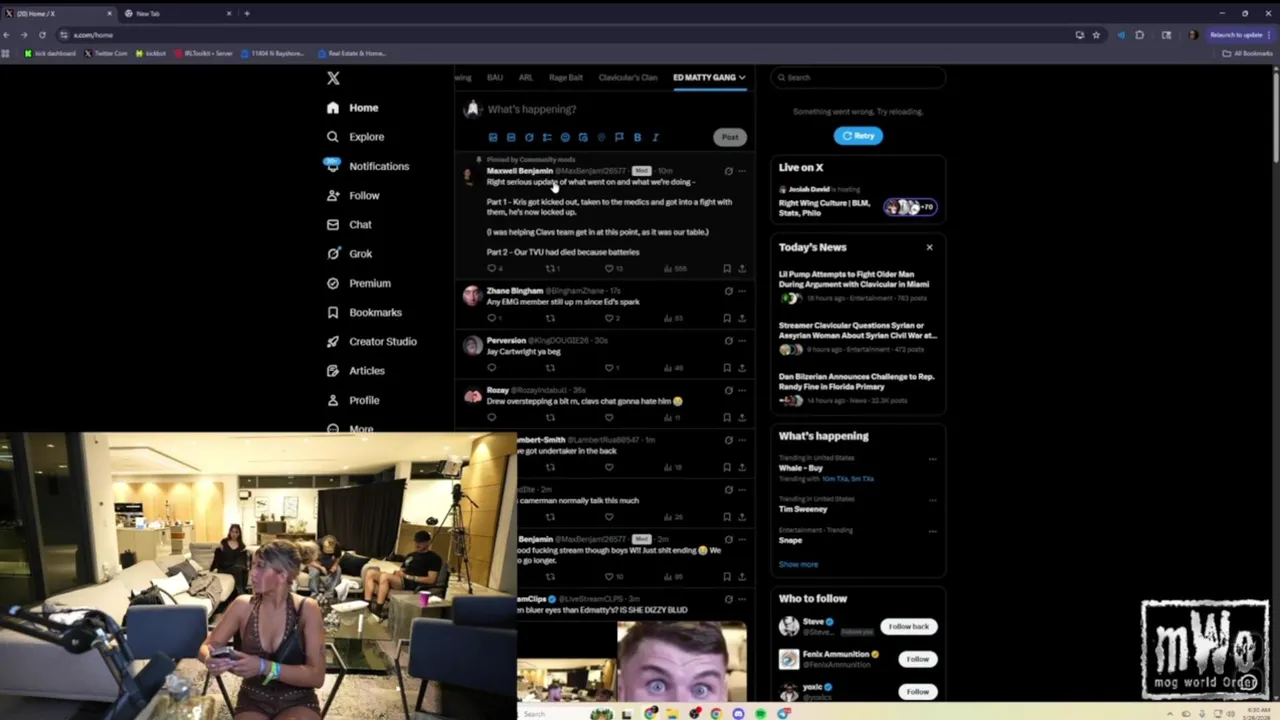Like the Perversion 'Jay Cartwright' post
1280x720 pixels.
point(609,368)
